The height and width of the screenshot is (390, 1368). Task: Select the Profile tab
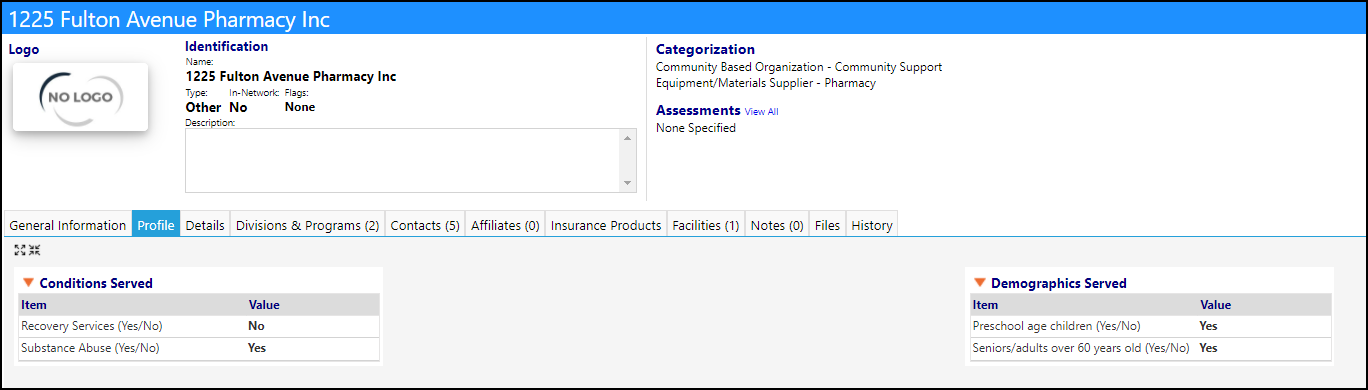pyautogui.click(x=156, y=225)
